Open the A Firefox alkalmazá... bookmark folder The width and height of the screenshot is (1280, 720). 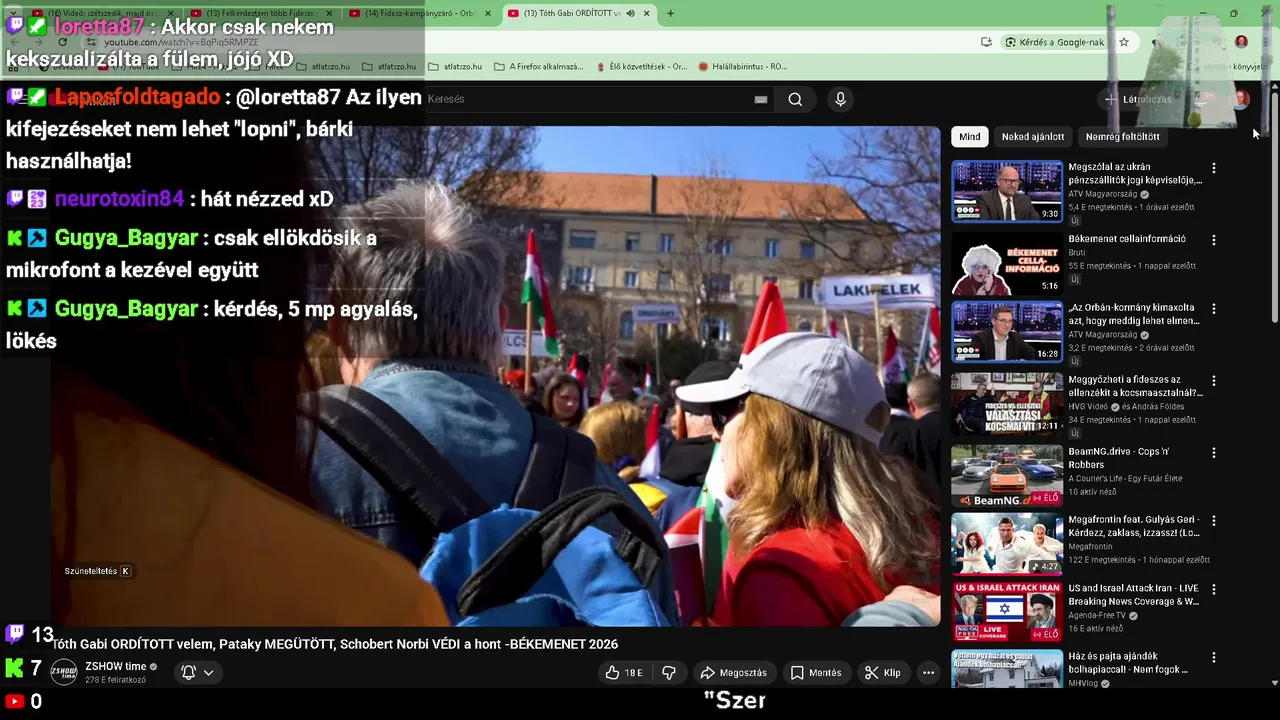(x=539, y=67)
